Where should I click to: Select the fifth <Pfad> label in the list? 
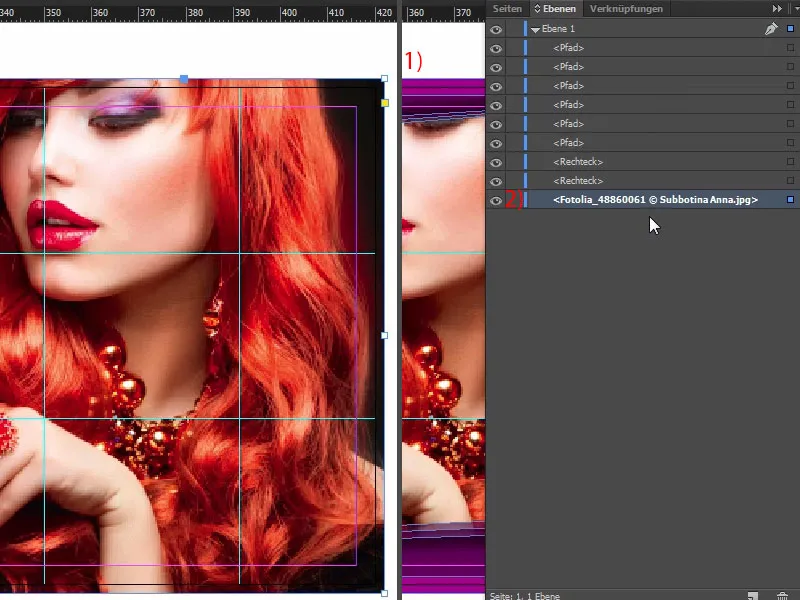click(568, 123)
